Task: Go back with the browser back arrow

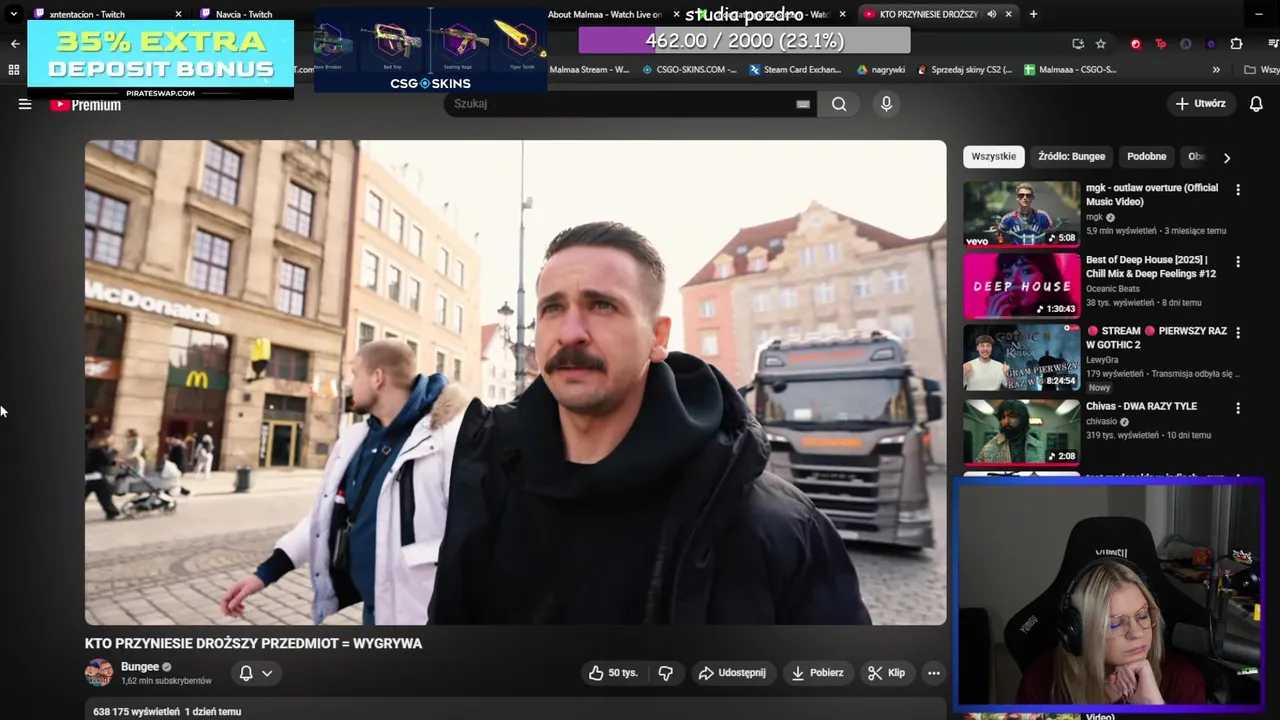Action: pos(15,43)
